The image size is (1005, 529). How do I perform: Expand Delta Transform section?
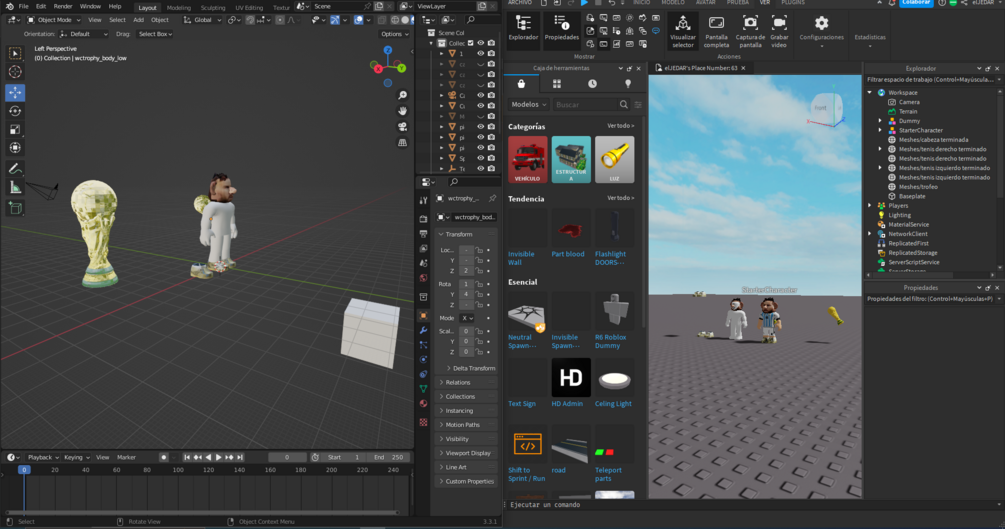[x=470, y=368]
